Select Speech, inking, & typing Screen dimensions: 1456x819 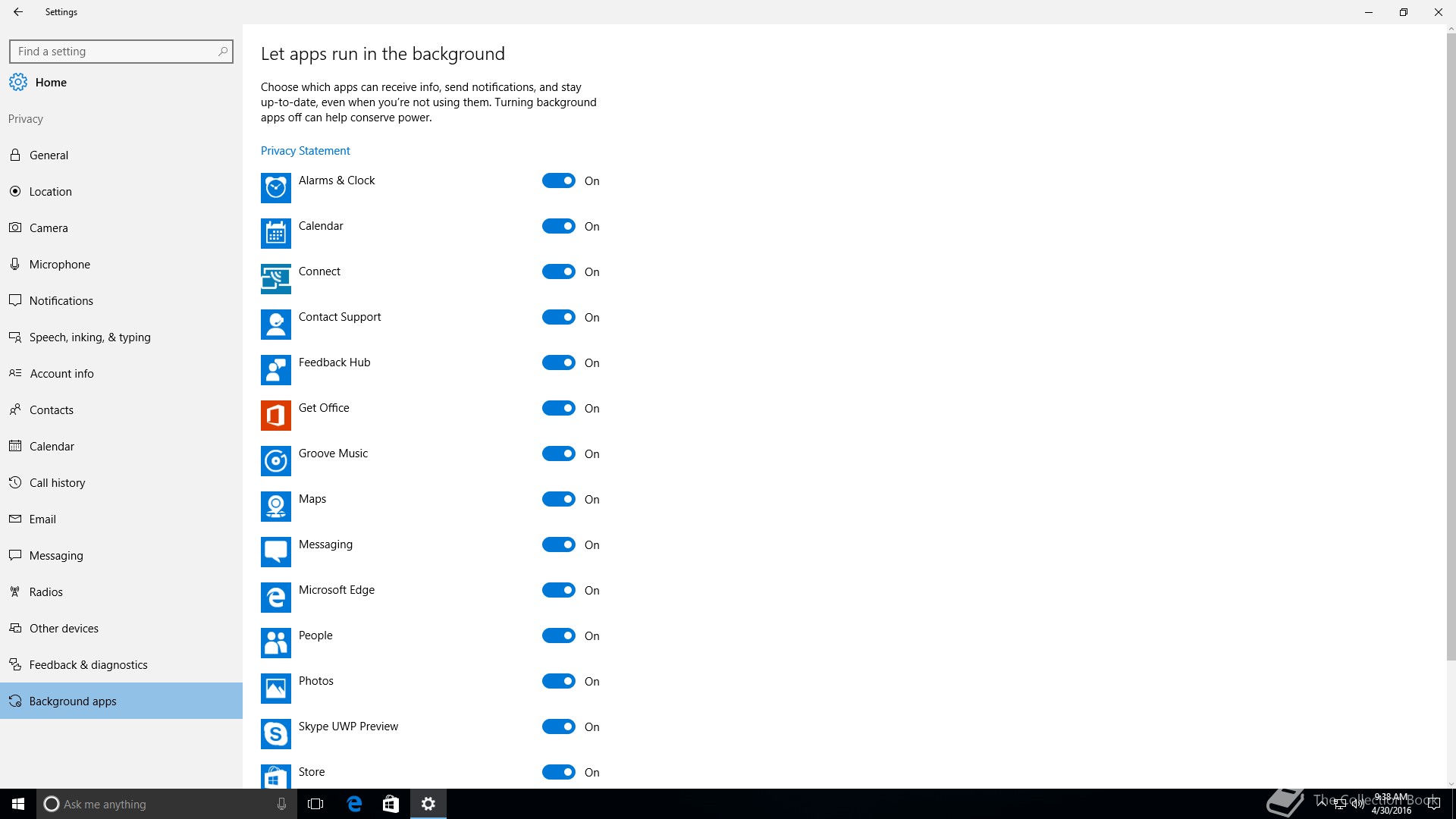click(121, 337)
